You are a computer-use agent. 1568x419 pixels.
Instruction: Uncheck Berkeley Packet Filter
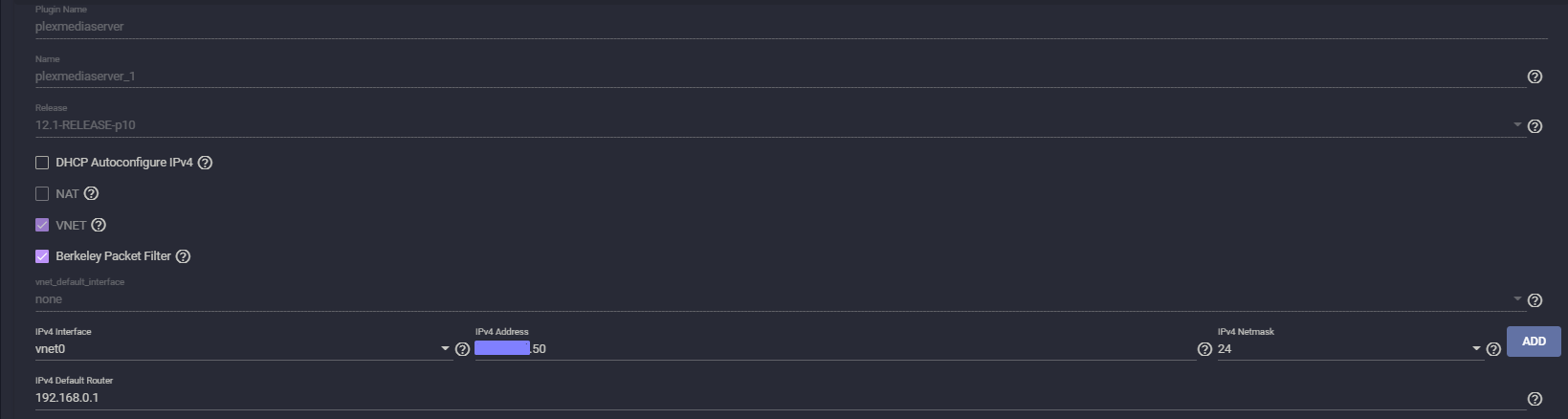pos(42,256)
